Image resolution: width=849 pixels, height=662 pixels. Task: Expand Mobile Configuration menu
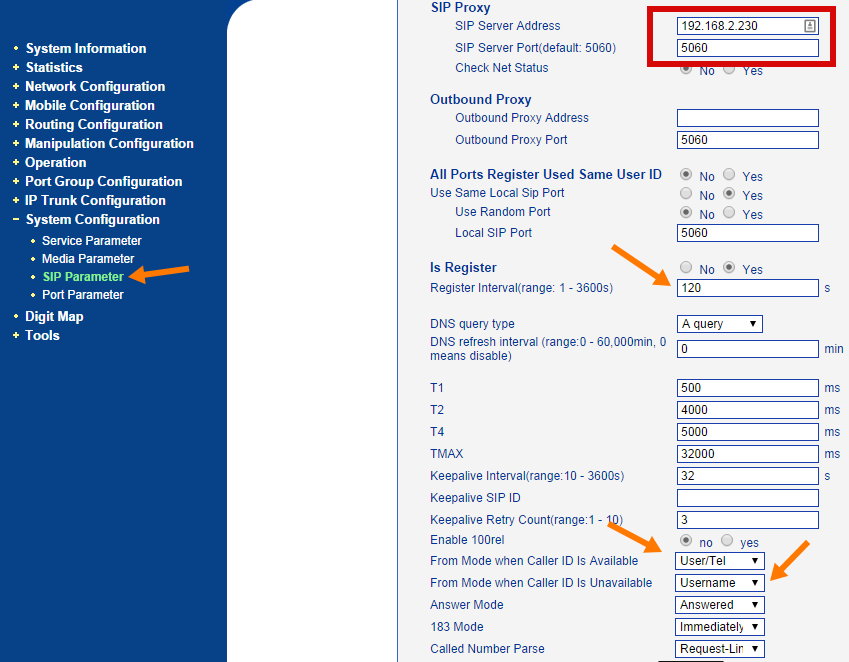pos(90,106)
